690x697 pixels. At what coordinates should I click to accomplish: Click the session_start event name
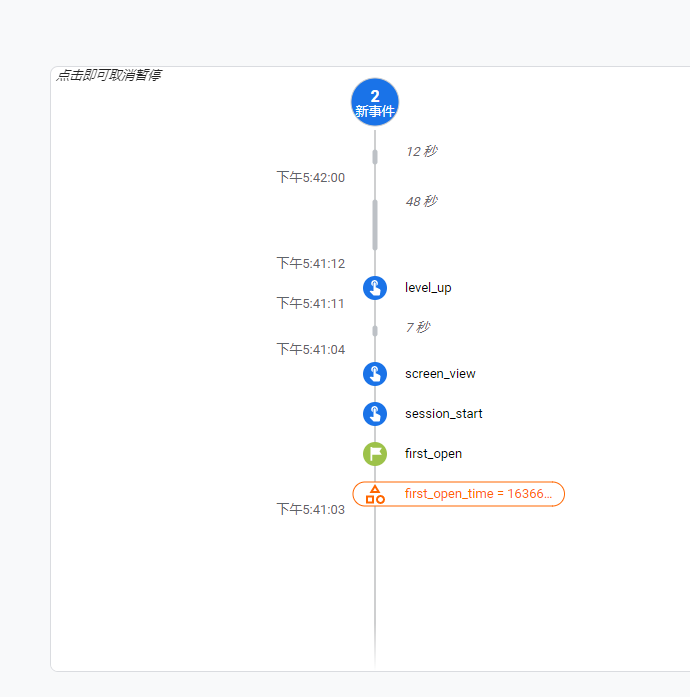point(444,414)
